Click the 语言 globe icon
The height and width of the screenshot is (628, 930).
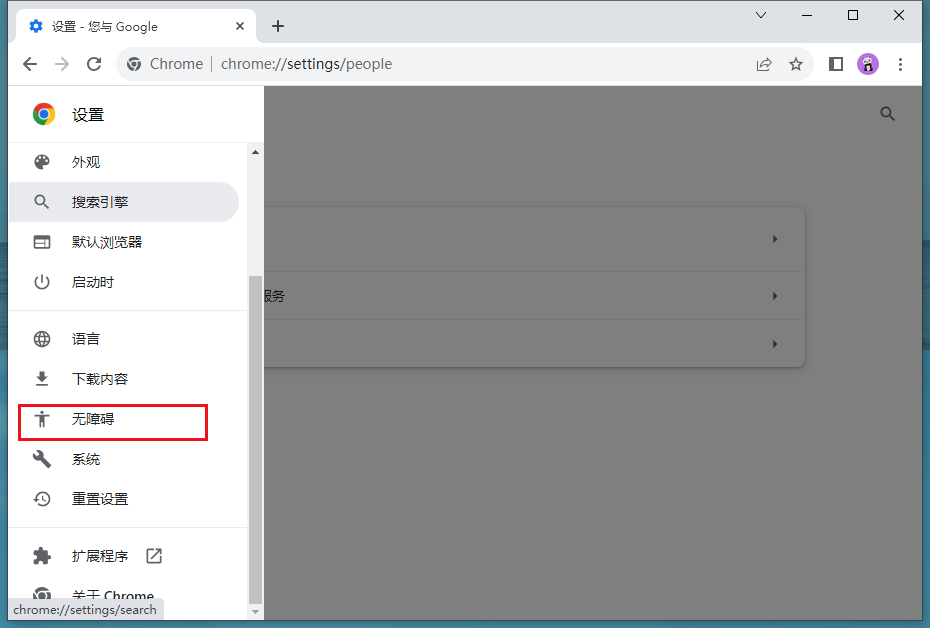(x=42, y=339)
